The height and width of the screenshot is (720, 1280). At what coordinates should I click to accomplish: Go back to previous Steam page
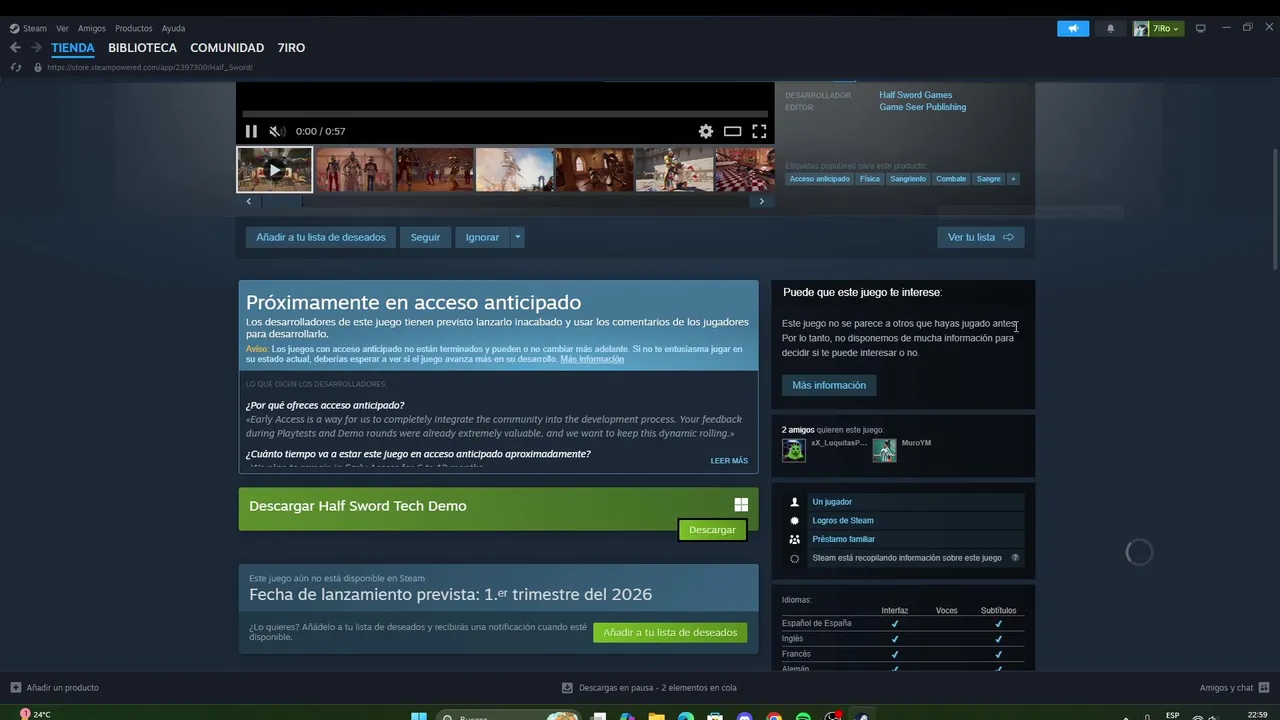pos(15,47)
